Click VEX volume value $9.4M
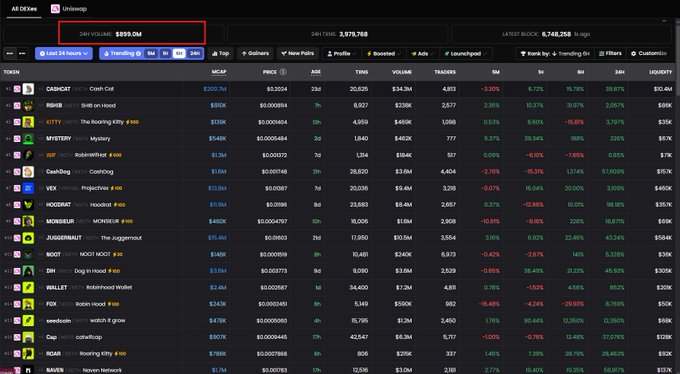Screen dimensions: 680x374 tap(403, 188)
